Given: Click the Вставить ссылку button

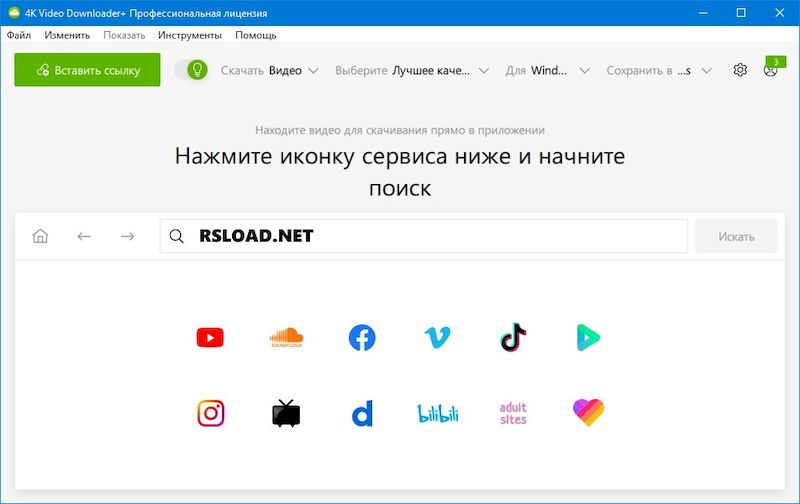Looking at the screenshot, I should (87, 70).
